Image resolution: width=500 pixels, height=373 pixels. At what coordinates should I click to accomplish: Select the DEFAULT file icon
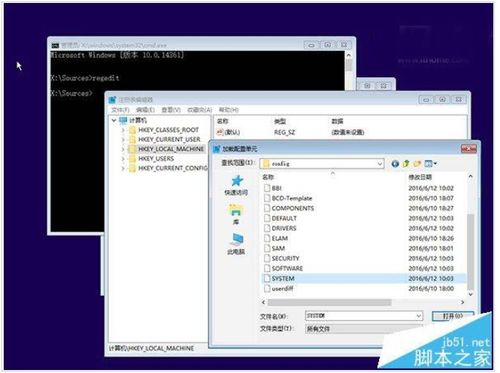pos(267,218)
